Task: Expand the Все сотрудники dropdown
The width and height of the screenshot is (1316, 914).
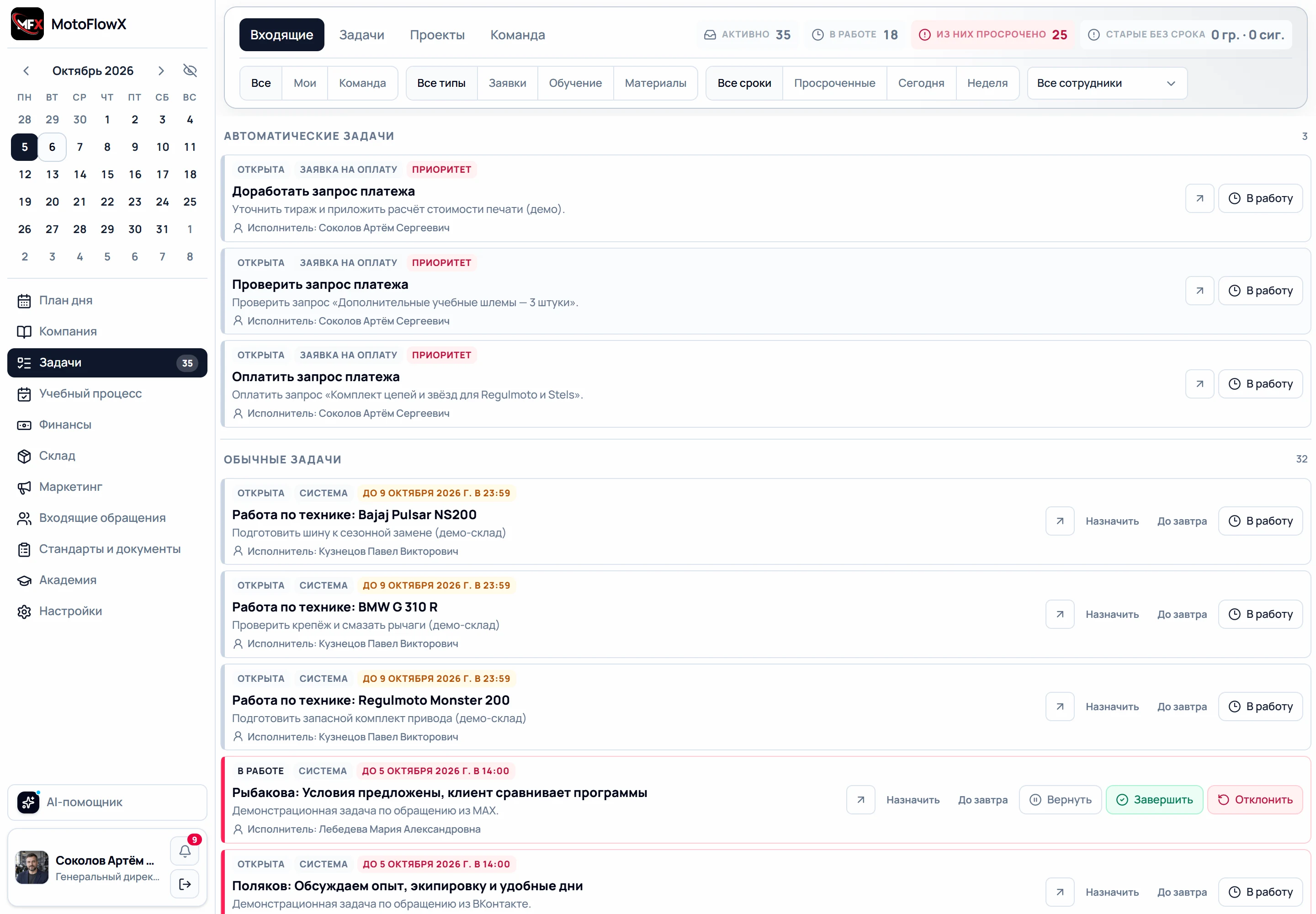Action: pyautogui.click(x=1106, y=83)
